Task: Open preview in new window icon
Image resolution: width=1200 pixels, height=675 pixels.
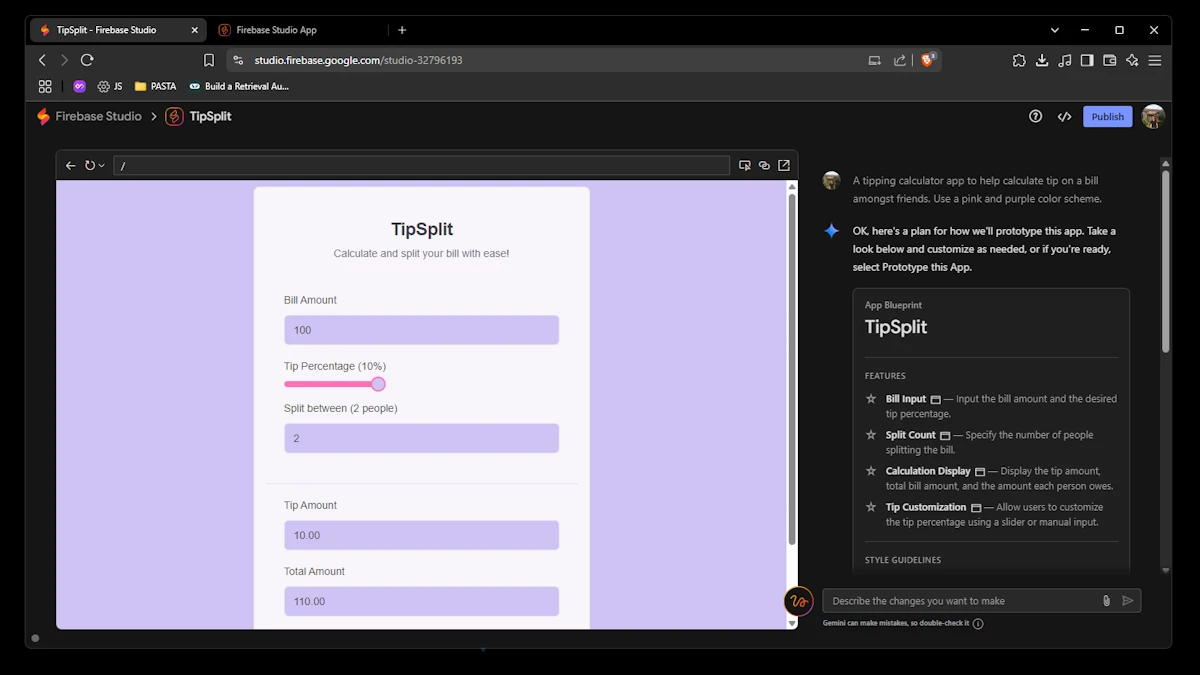Action: 784,166
